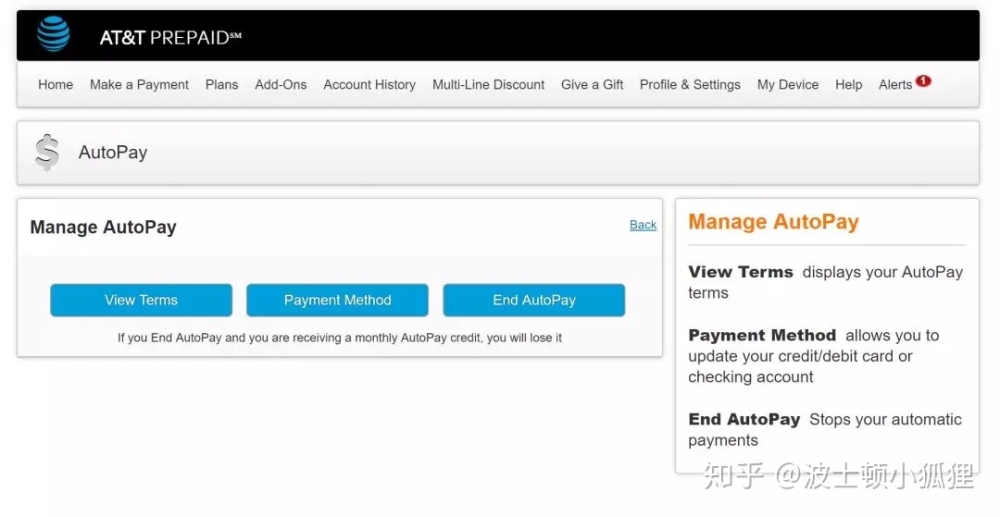
Task: Select Give a Gift menu item
Action: pos(592,85)
